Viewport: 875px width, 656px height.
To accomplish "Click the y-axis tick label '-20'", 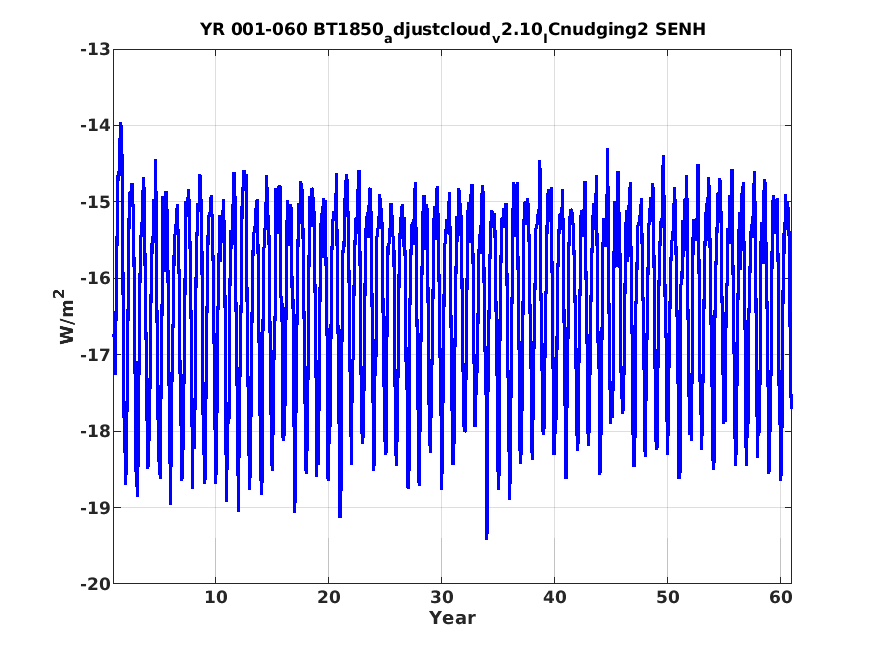I will click(x=95, y=584).
